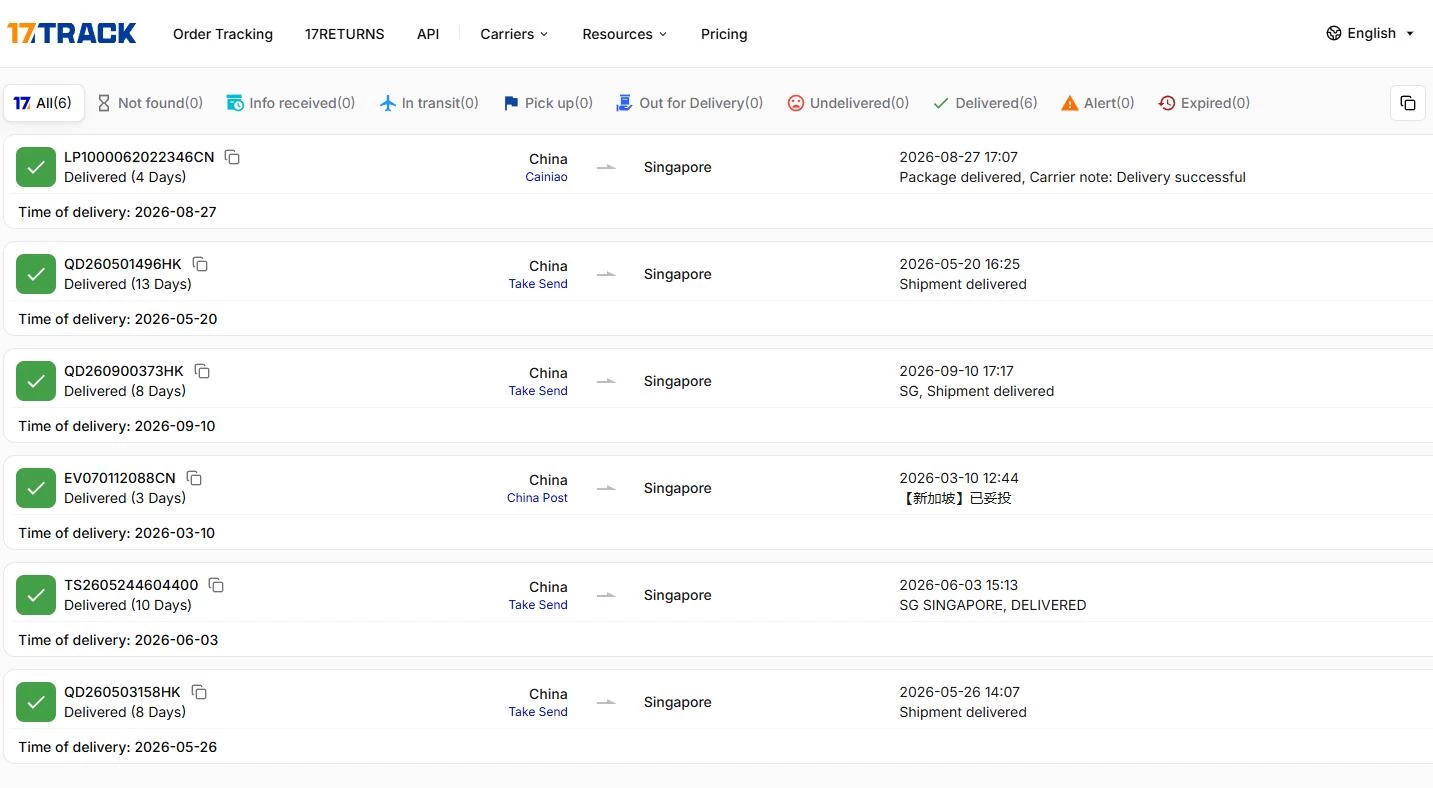Click the Cainiao carrier link
The width and height of the screenshot is (1433, 788).
[x=546, y=177]
